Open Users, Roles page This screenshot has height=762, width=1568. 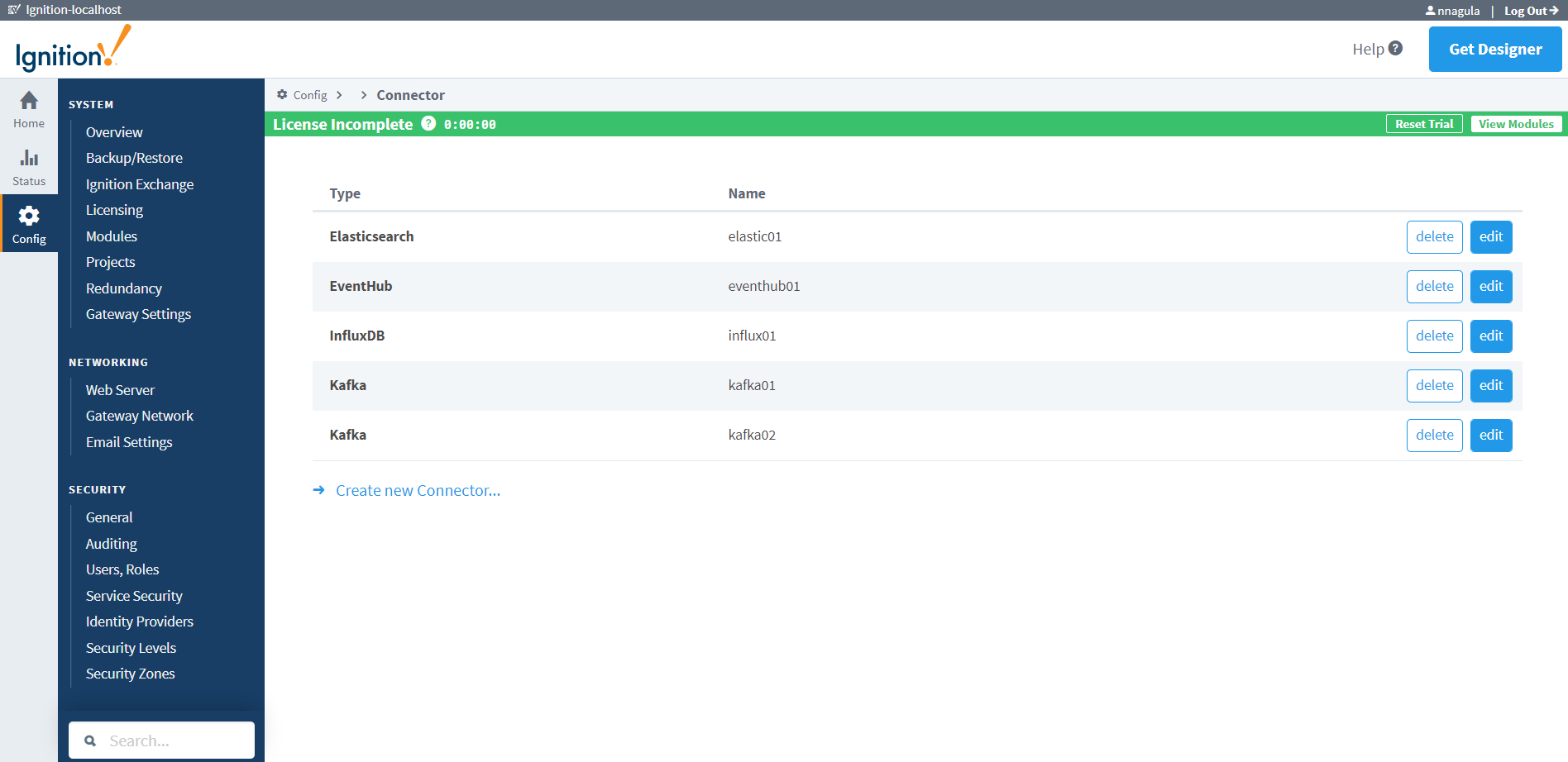click(122, 569)
